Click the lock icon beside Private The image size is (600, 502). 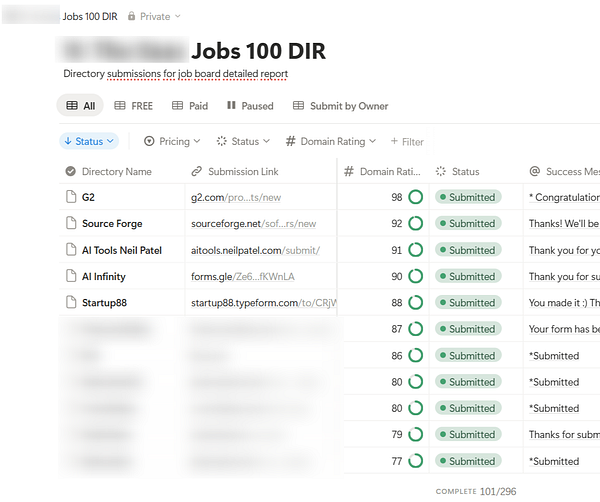(x=131, y=16)
